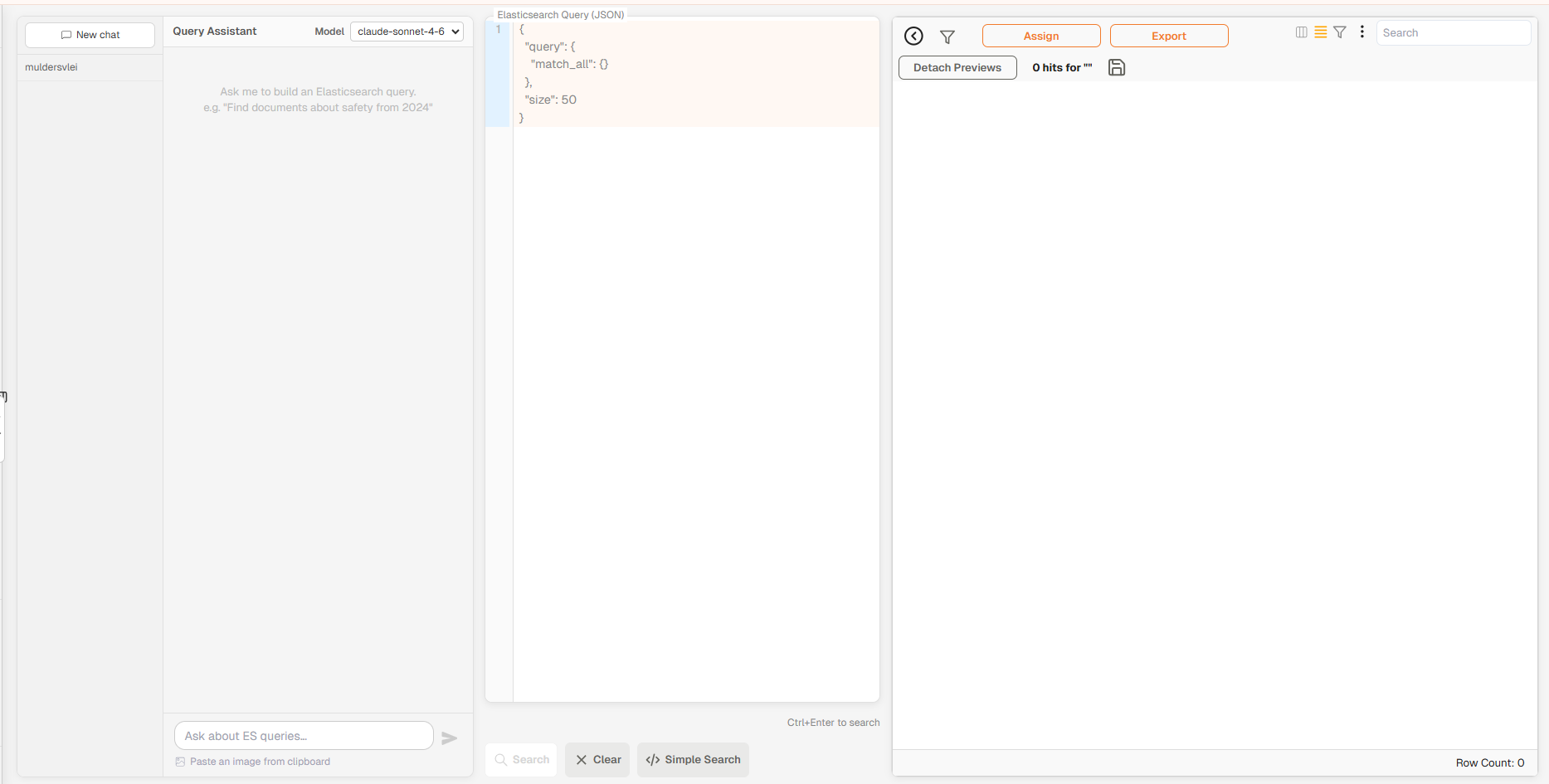Click the Assign button
Viewport: 1549px width, 784px height.
pyautogui.click(x=1040, y=36)
